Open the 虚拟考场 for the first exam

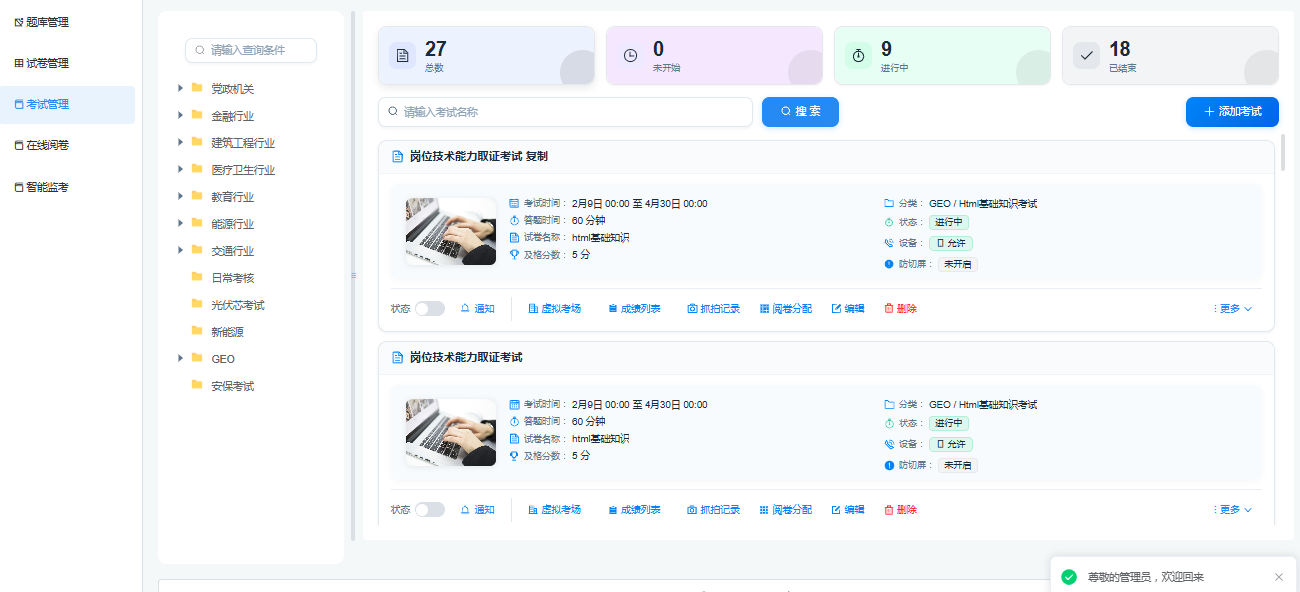pyautogui.click(x=555, y=308)
